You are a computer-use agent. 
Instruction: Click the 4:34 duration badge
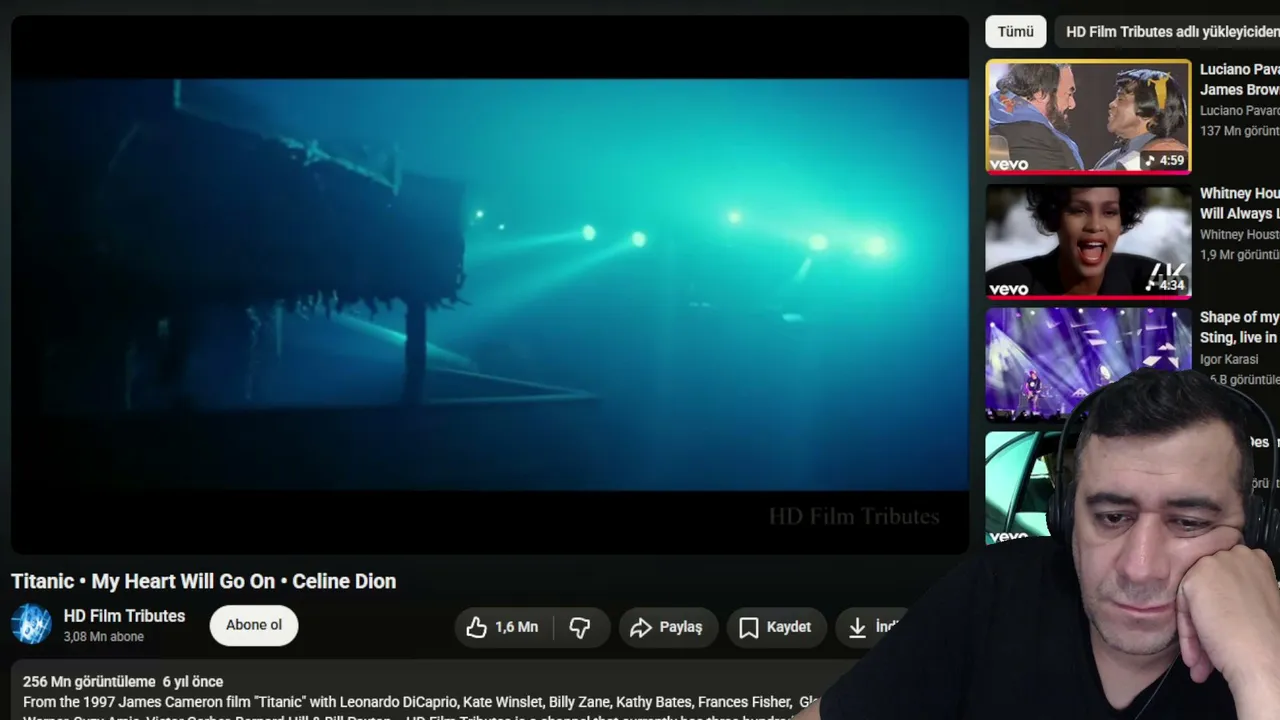[x=1166, y=284]
